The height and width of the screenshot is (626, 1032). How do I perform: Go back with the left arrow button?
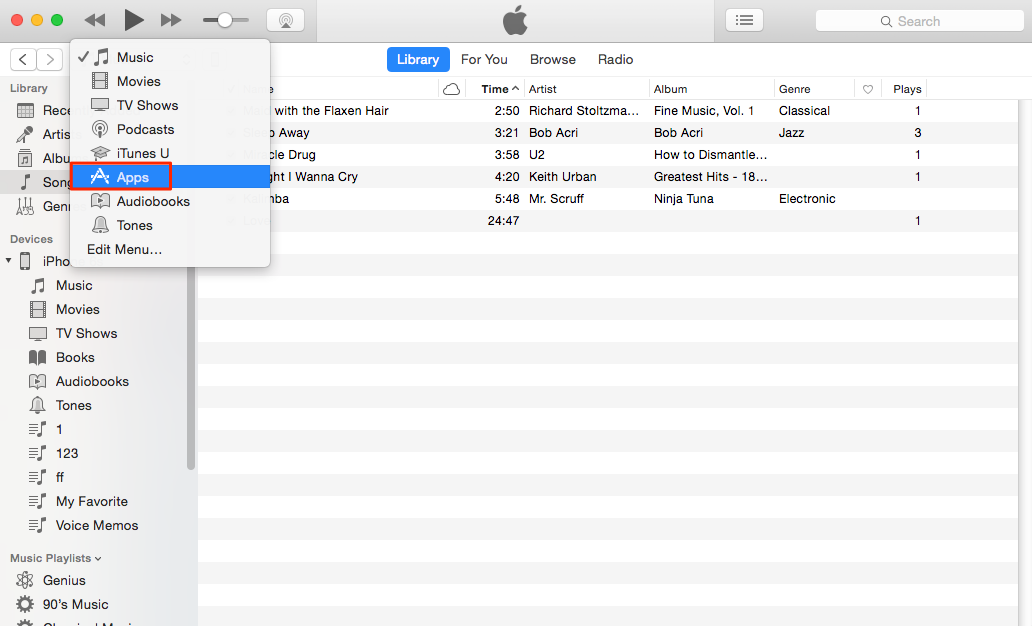click(23, 60)
